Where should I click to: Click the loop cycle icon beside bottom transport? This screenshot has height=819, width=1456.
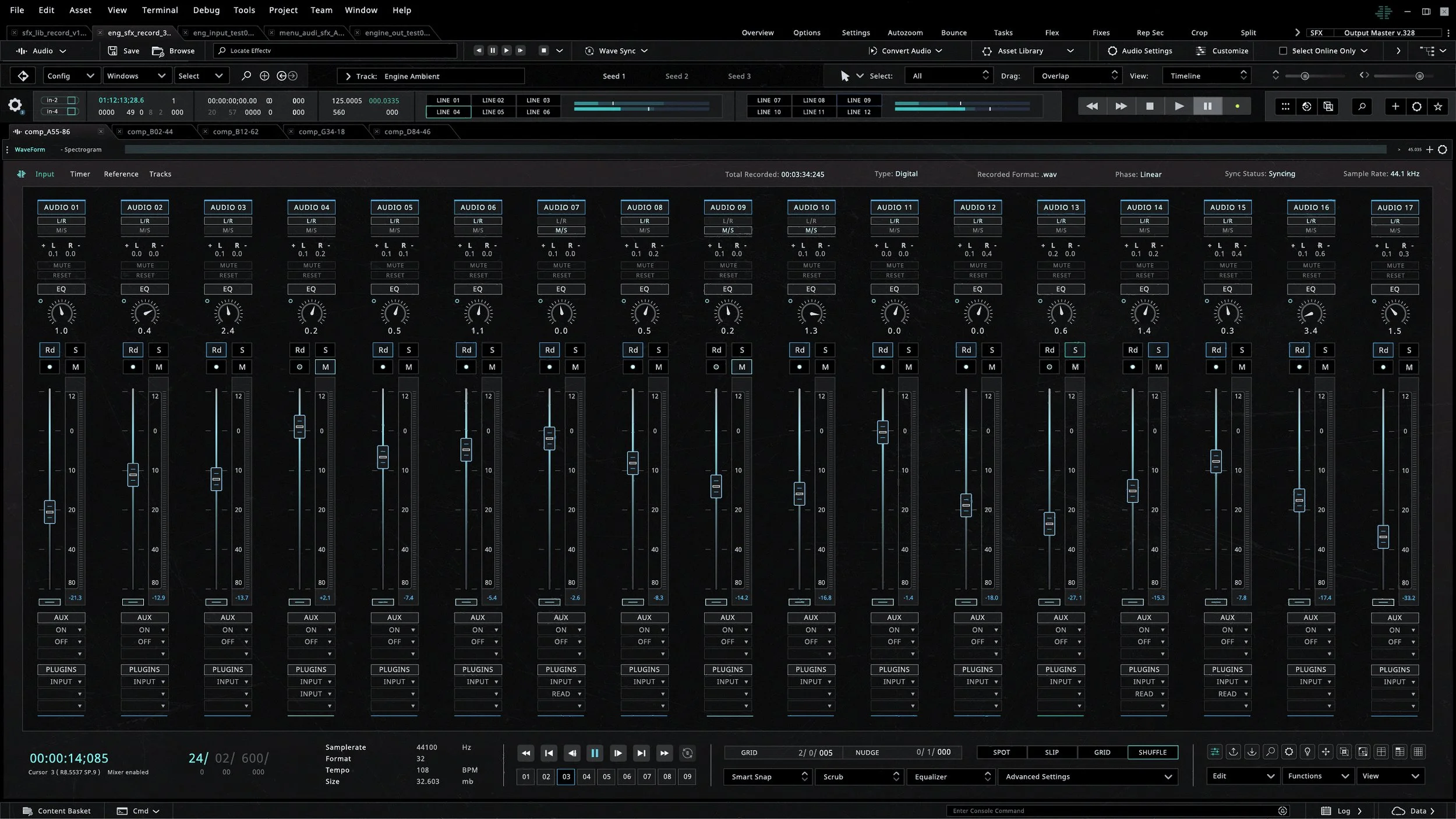[687, 753]
